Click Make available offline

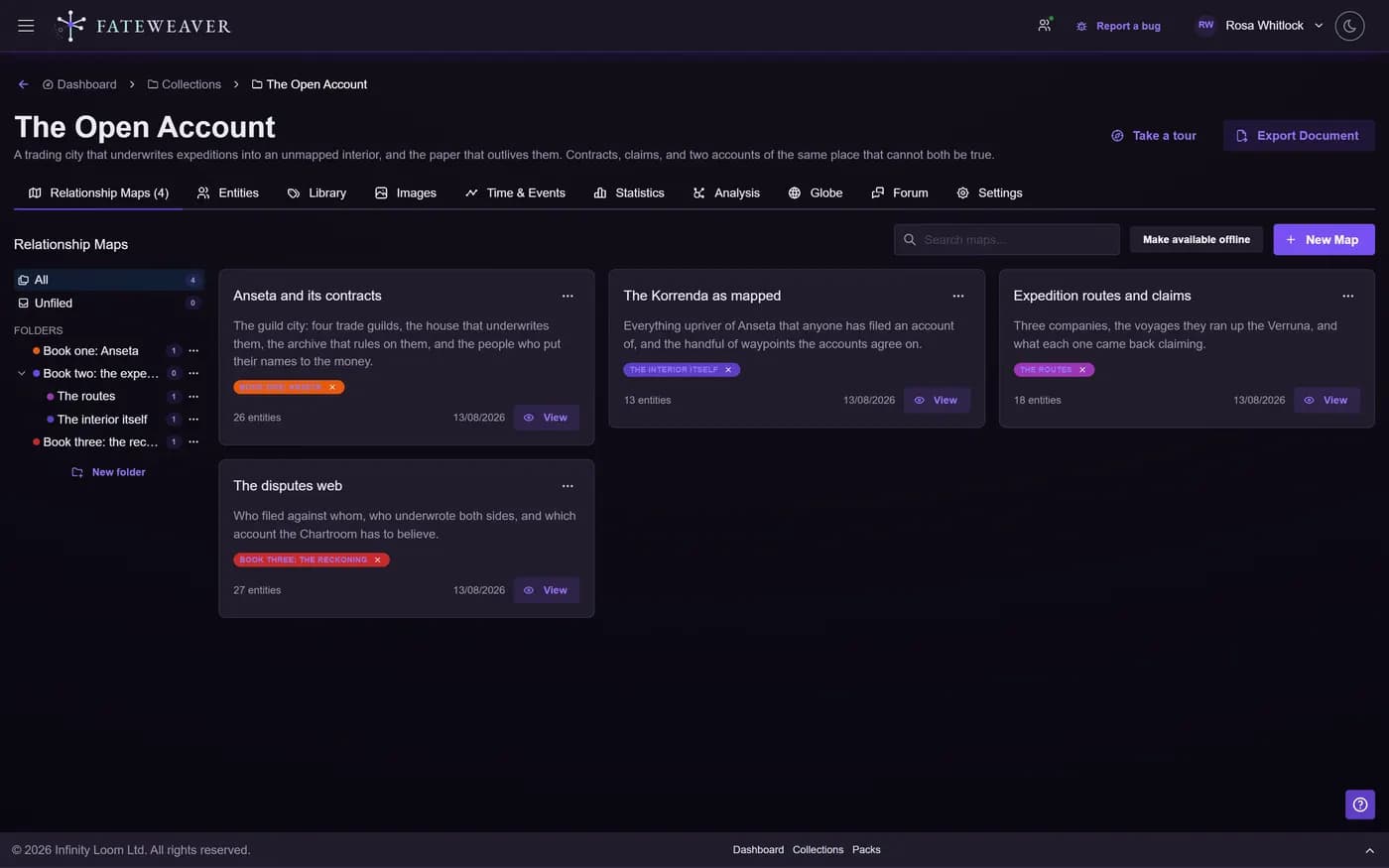tap(1197, 239)
